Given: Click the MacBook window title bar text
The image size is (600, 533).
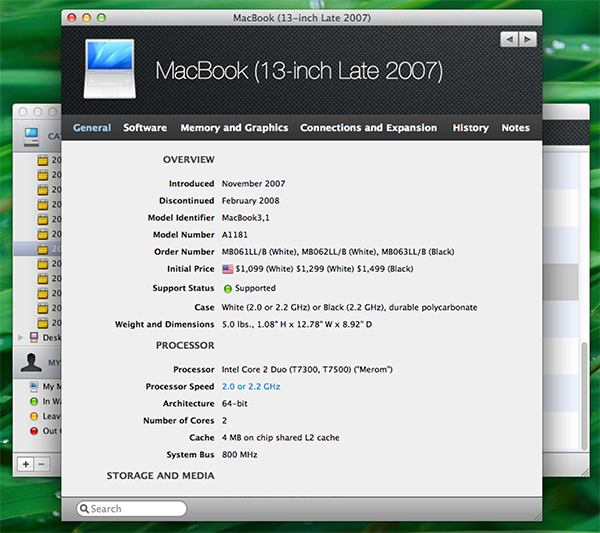Looking at the screenshot, I should click(x=302, y=18).
